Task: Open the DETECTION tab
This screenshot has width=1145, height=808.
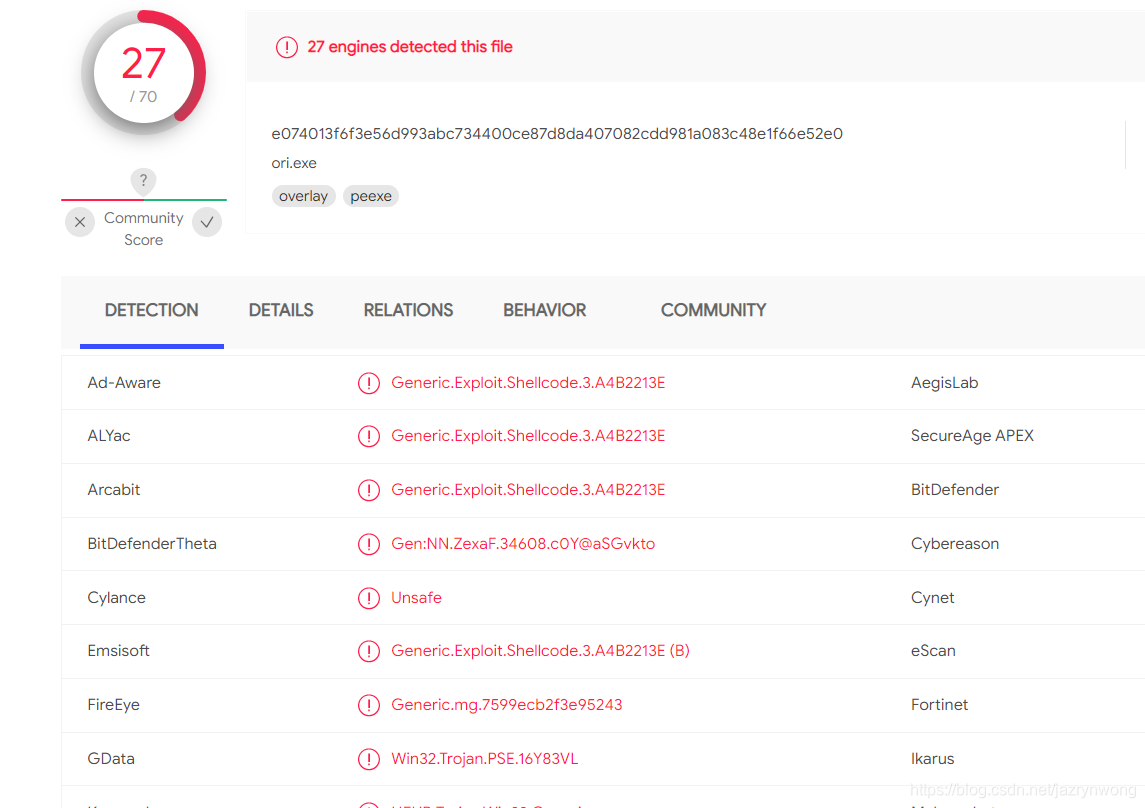Action: pos(151,310)
